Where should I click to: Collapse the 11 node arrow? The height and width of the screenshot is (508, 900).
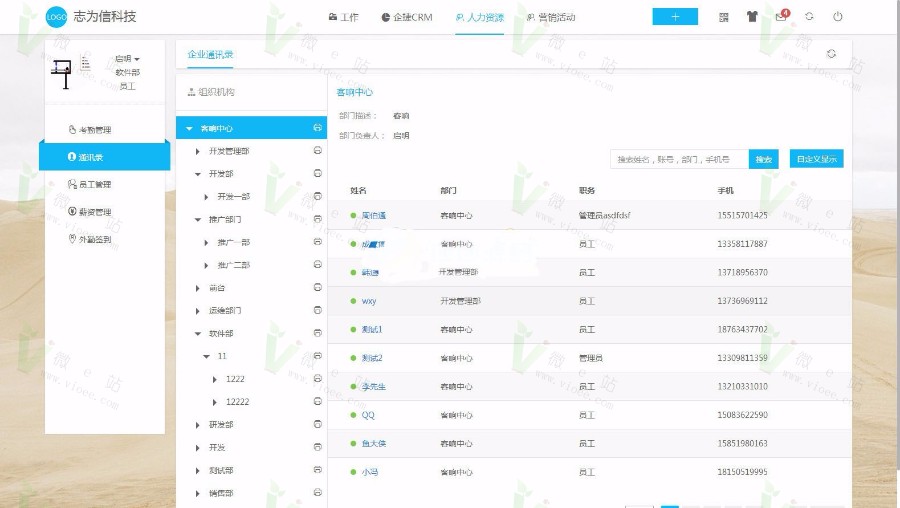click(207, 356)
